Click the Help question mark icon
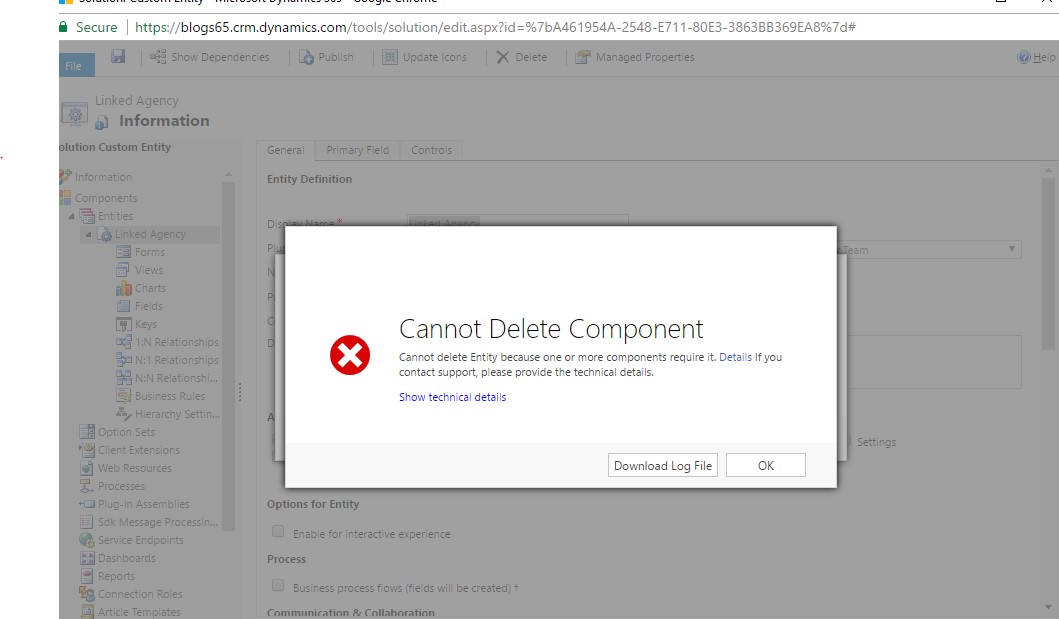This screenshot has width=1059, height=619. click(x=1023, y=57)
